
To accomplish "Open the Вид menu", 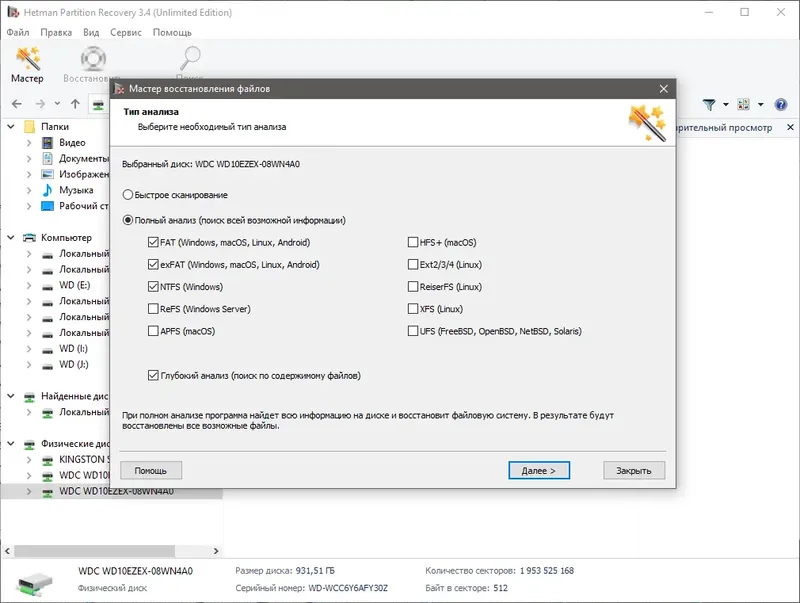I will click(x=91, y=33).
